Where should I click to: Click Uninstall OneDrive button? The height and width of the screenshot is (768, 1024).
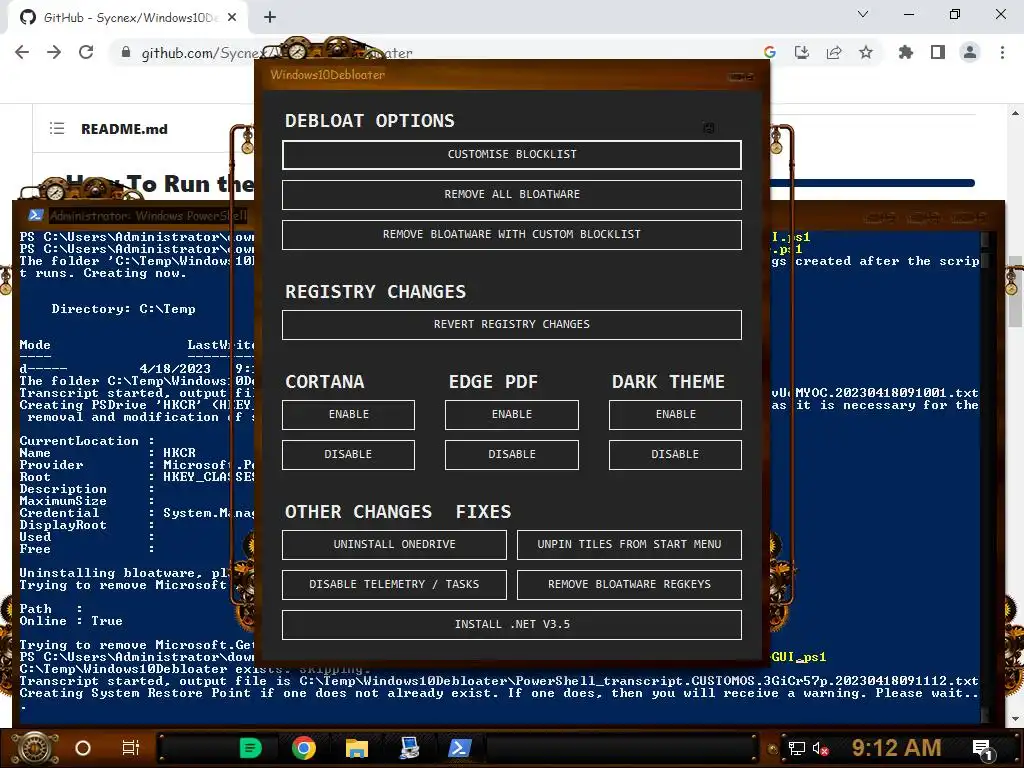coord(394,545)
